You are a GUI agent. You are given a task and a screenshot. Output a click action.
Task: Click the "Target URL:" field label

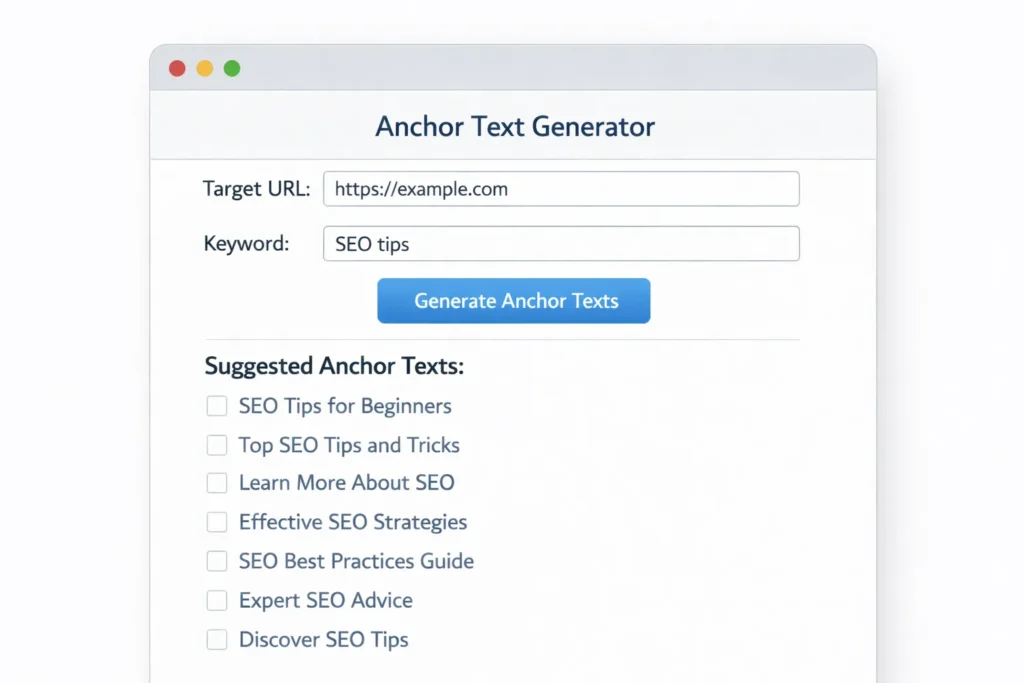[x=257, y=189]
